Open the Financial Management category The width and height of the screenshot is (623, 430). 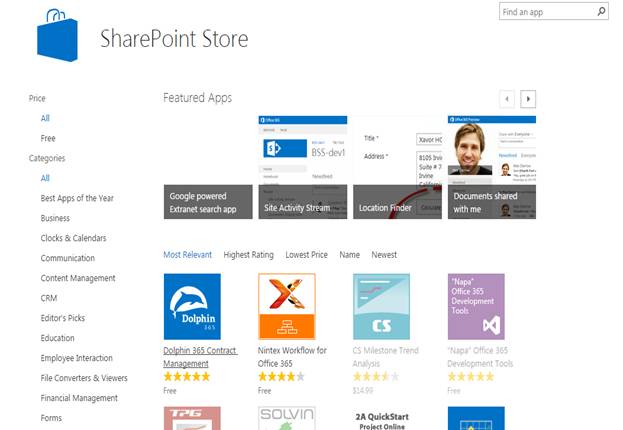pos(81,398)
